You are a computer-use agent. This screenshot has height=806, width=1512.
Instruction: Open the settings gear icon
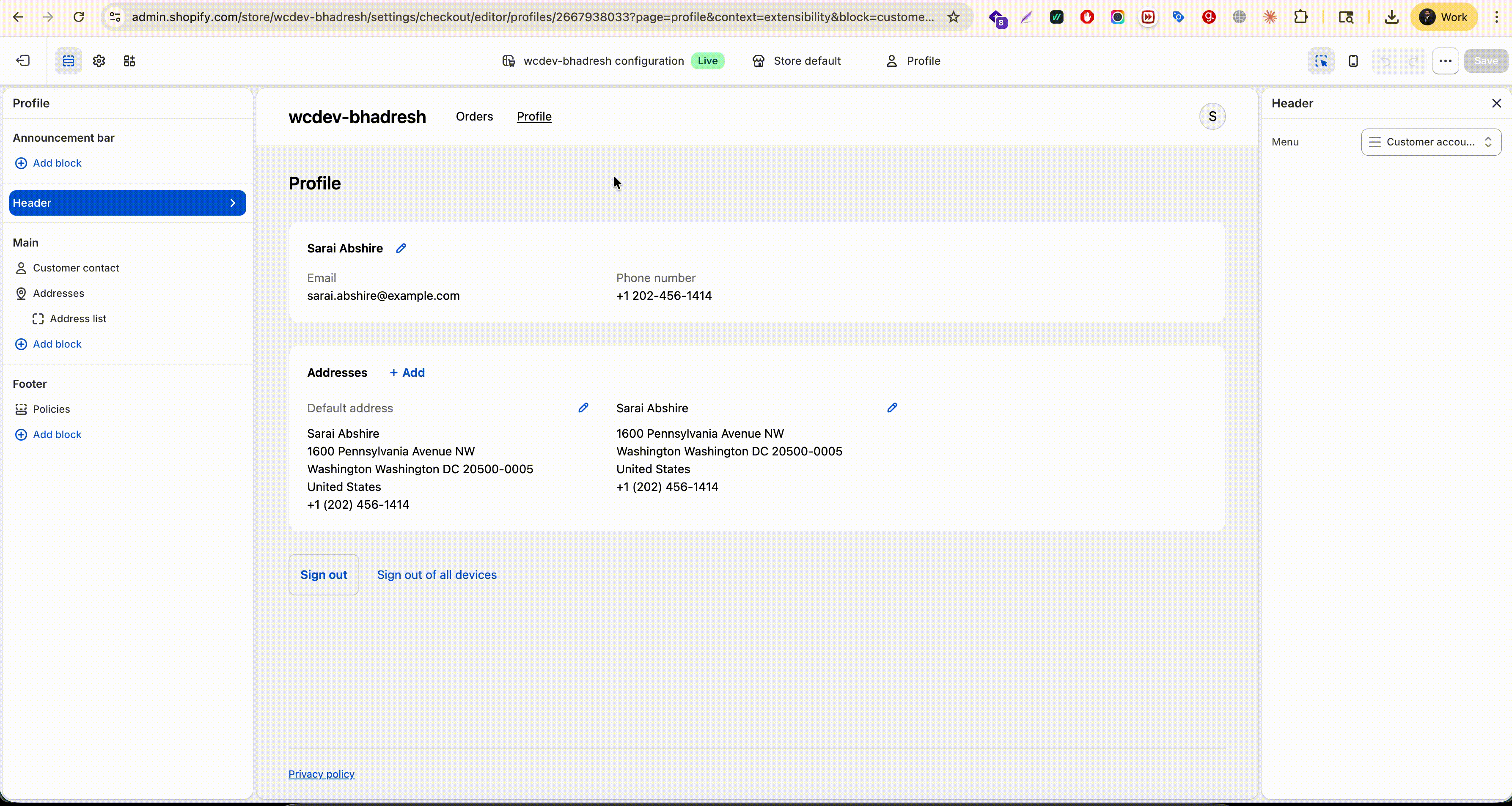pos(99,60)
